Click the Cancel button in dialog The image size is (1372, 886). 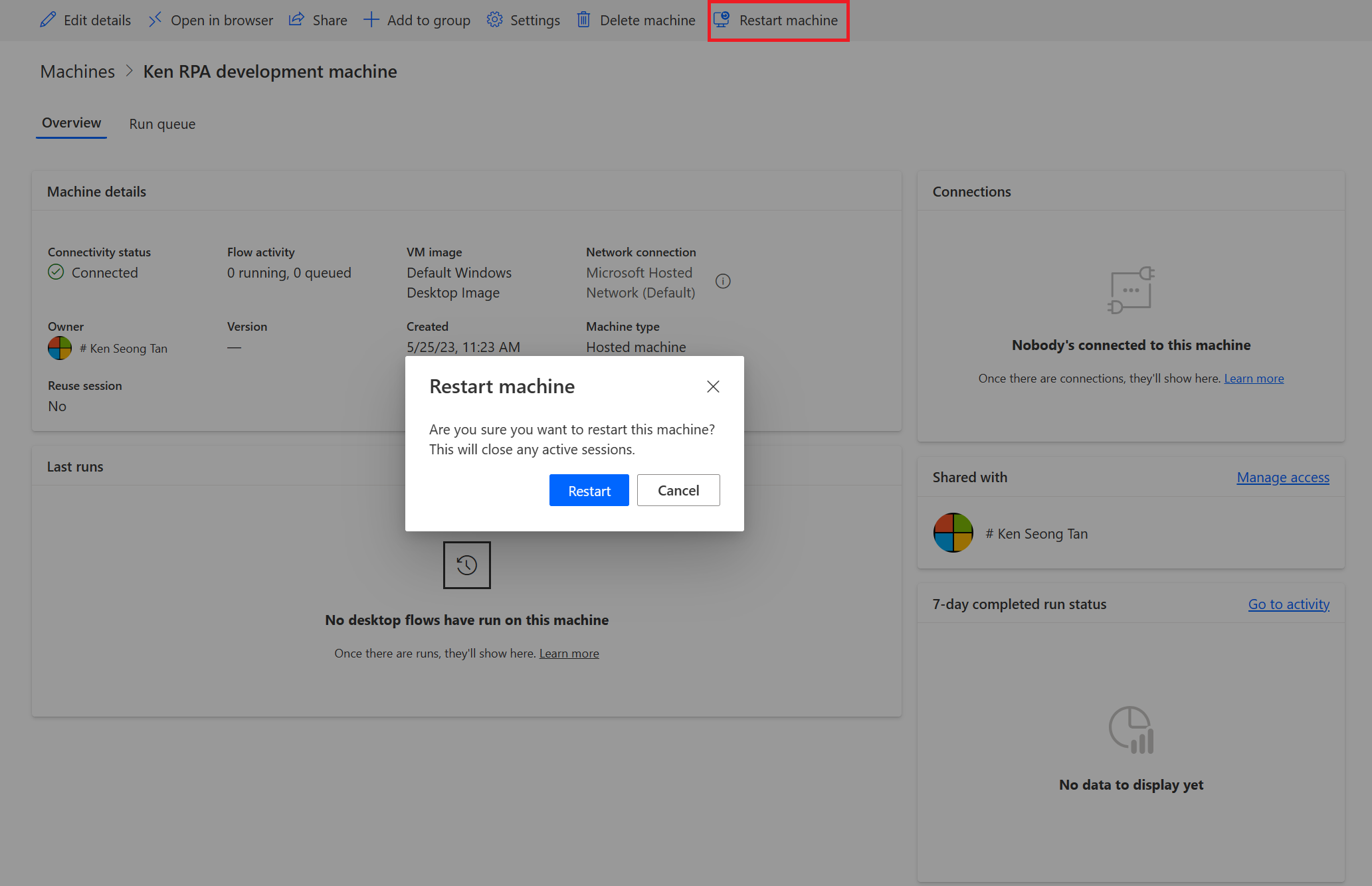tap(678, 490)
